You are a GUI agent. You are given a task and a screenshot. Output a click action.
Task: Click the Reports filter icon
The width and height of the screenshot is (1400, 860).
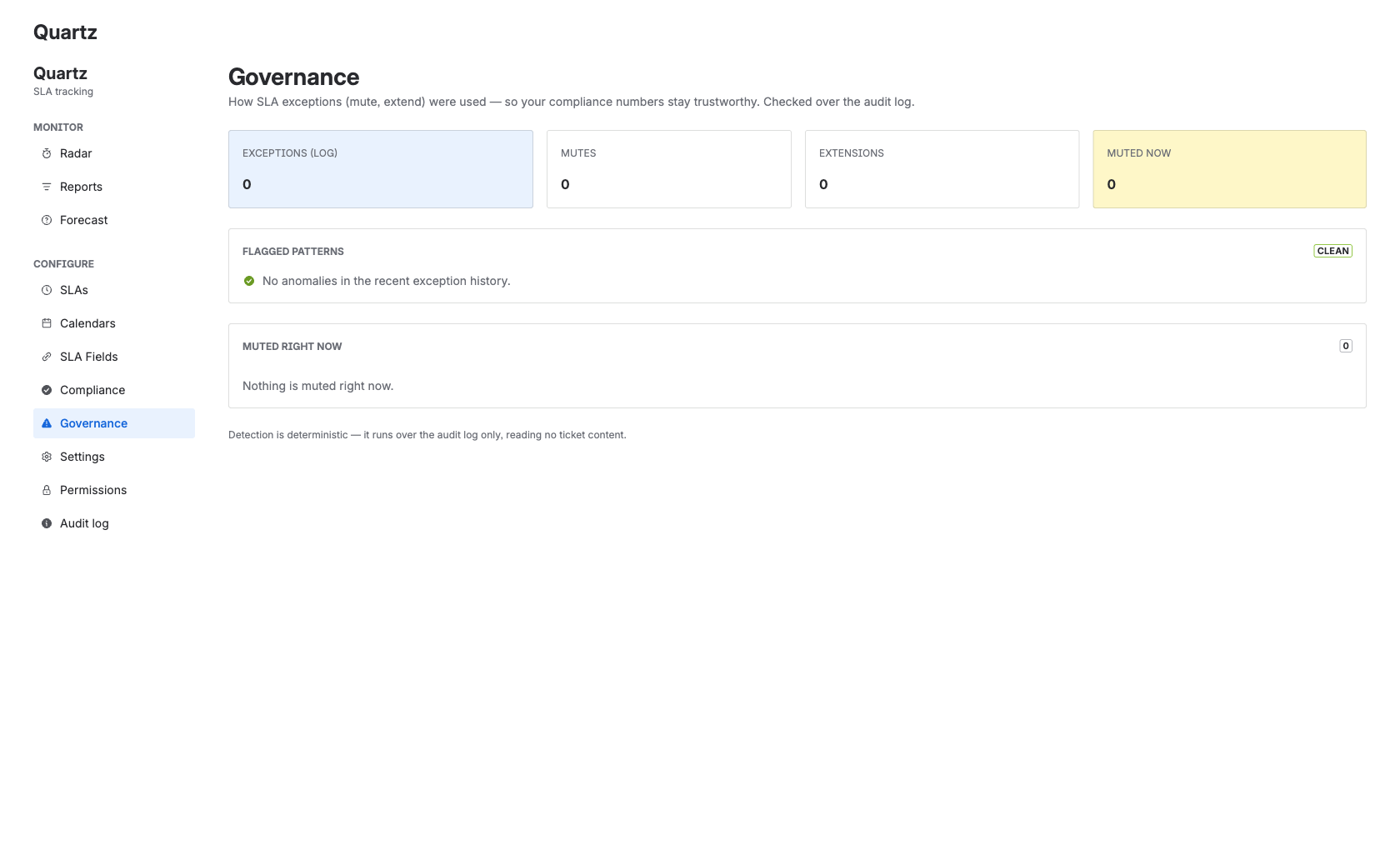47,187
